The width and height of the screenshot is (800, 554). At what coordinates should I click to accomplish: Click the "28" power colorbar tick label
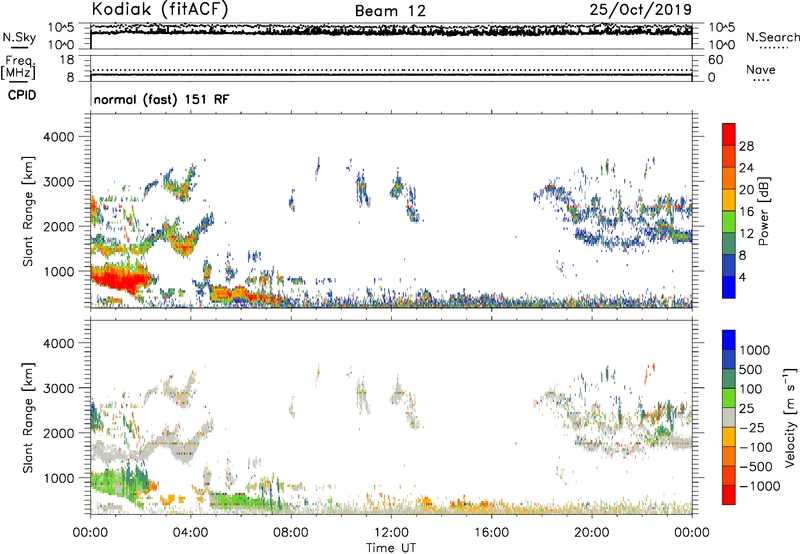coord(746,146)
